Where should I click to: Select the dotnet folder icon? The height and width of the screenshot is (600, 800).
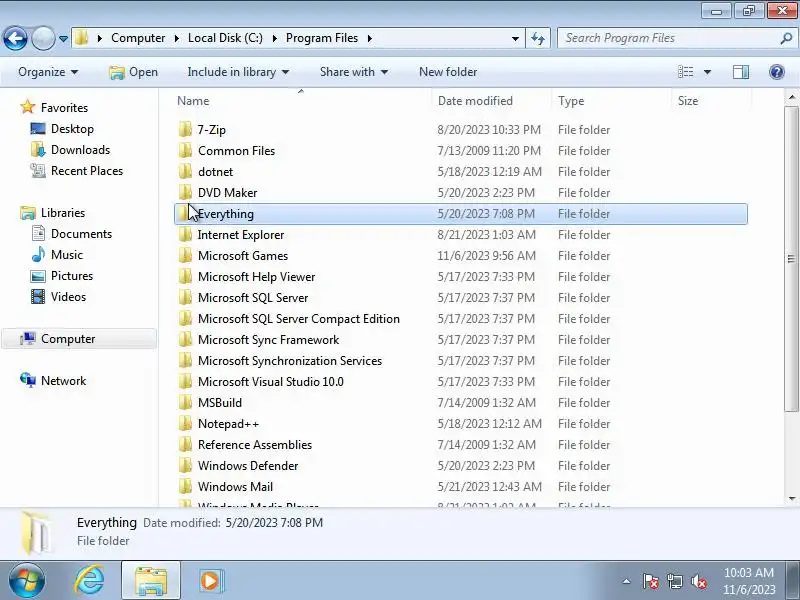point(185,171)
